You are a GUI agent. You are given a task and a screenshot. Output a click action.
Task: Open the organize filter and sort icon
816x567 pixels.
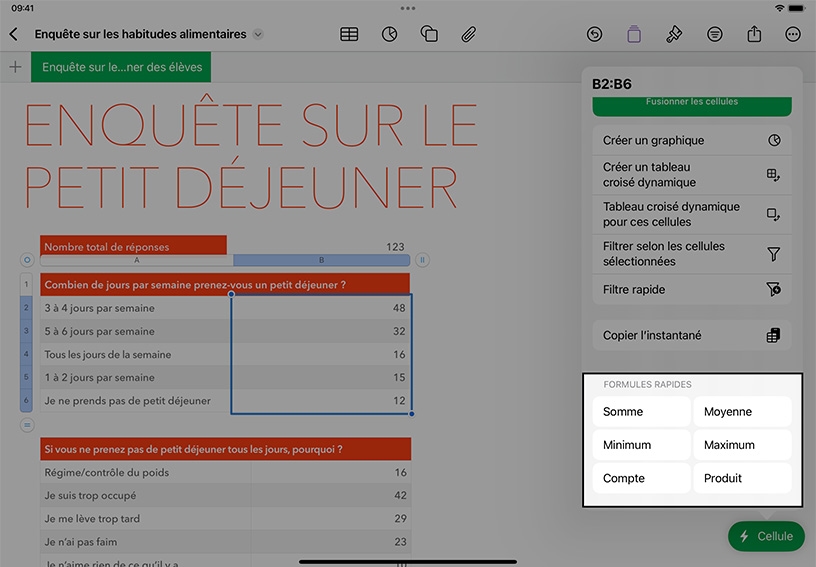coord(715,34)
